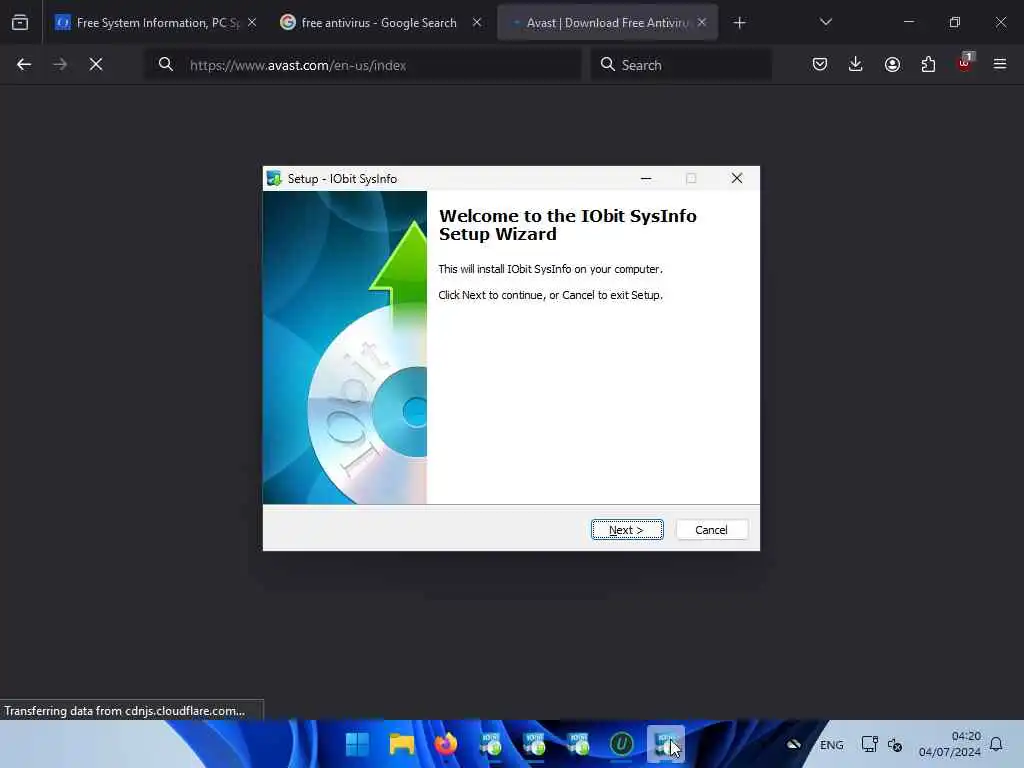Viewport: 1024px width, 768px height.
Task: Go back one page
Action: pyautogui.click(x=24, y=64)
